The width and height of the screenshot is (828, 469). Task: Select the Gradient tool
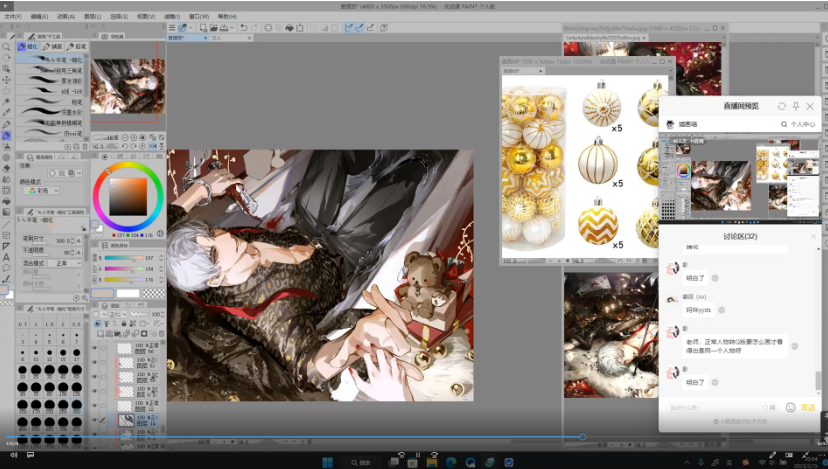click(6, 212)
